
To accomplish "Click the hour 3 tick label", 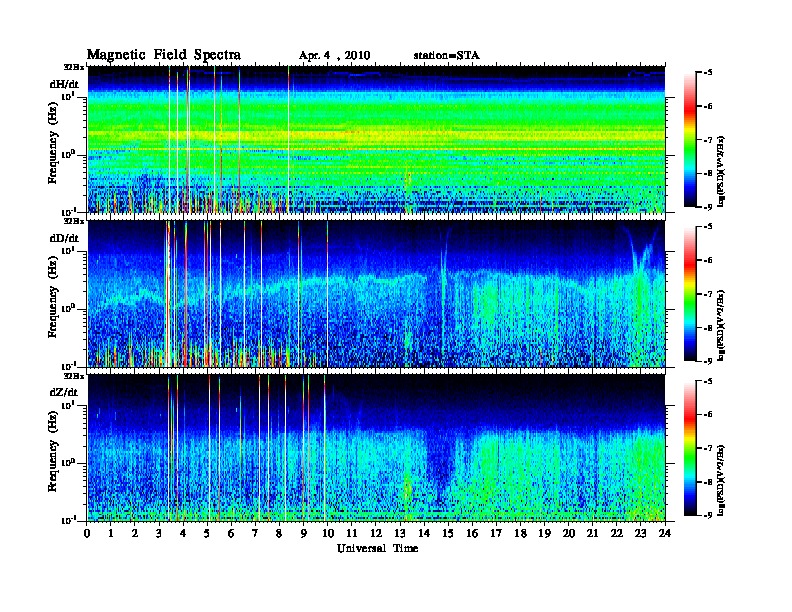I will click(x=159, y=533).
